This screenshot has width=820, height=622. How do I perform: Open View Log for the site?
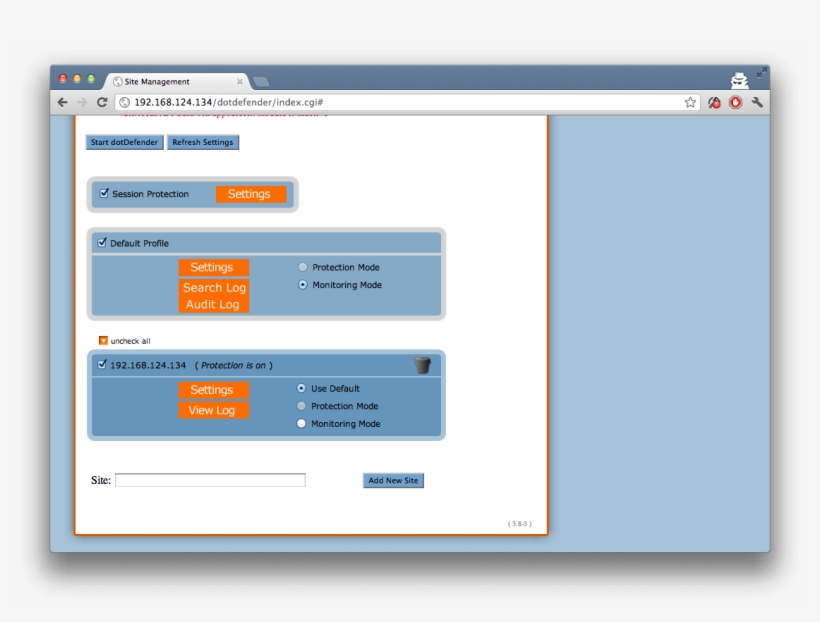pyautogui.click(x=213, y=410)
